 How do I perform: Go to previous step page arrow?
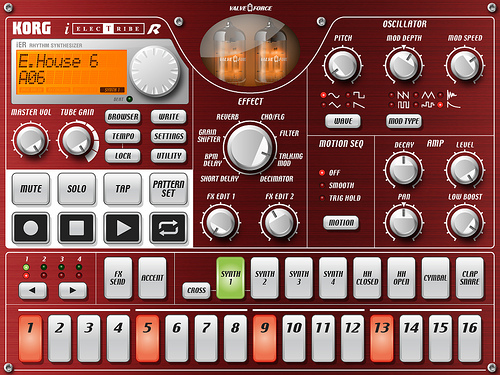[x=32, y=290]
